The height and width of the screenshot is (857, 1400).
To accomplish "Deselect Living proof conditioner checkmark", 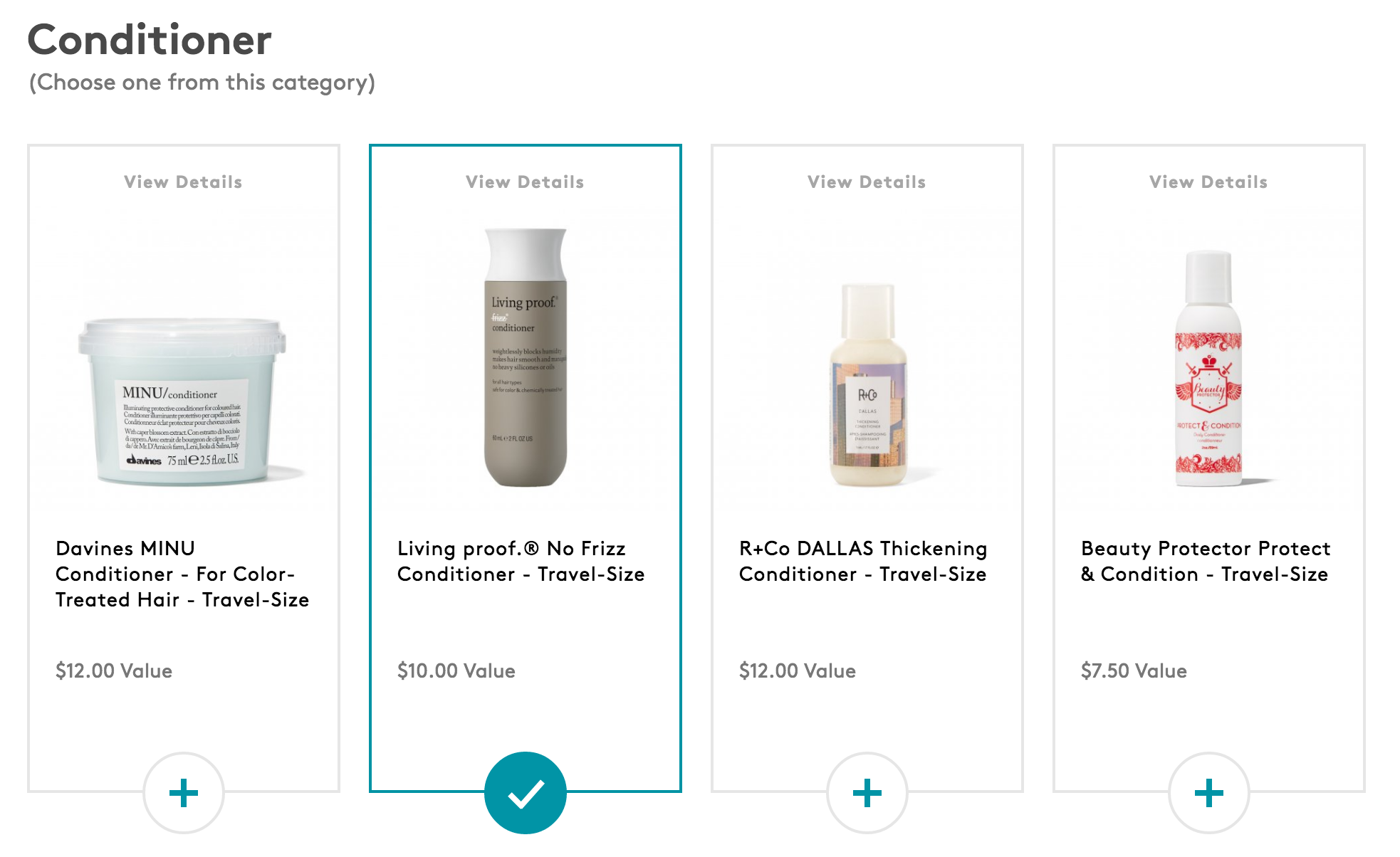I will (526, 793).
